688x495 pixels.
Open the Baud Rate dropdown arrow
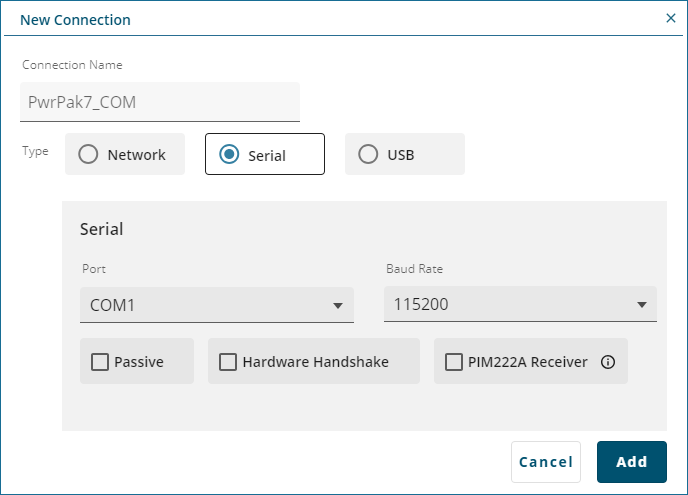pos(641,306)
